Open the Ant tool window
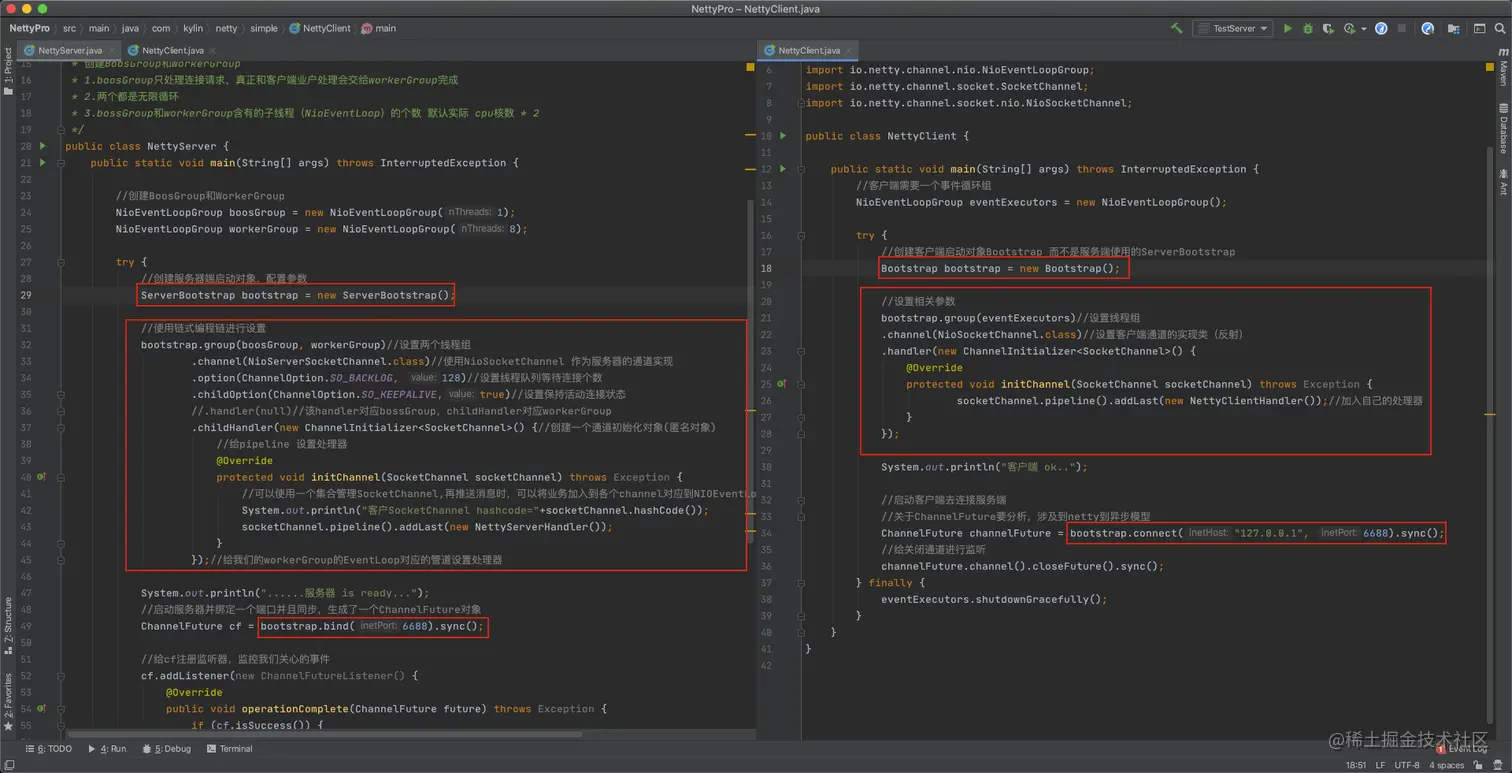The width and height of the screenshot is (1512, 773). 1503,182
